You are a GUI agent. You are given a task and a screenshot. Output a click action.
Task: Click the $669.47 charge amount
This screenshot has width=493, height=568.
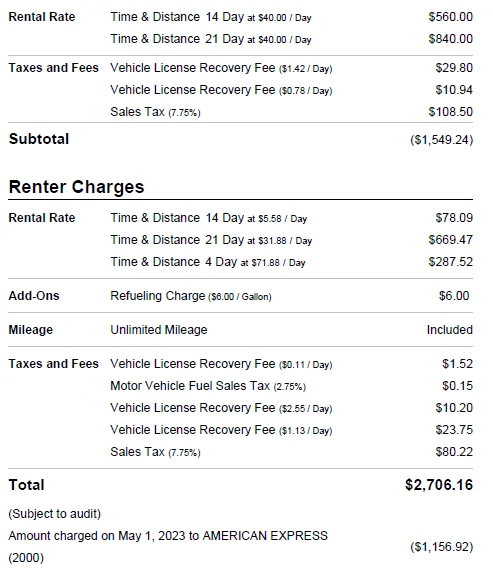coord(451,240)
